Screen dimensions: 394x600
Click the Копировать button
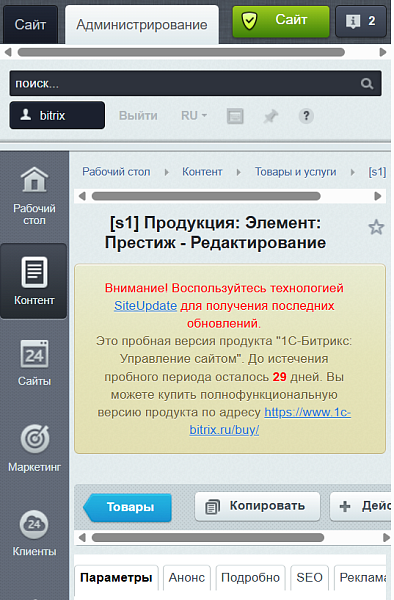point(257,506)
